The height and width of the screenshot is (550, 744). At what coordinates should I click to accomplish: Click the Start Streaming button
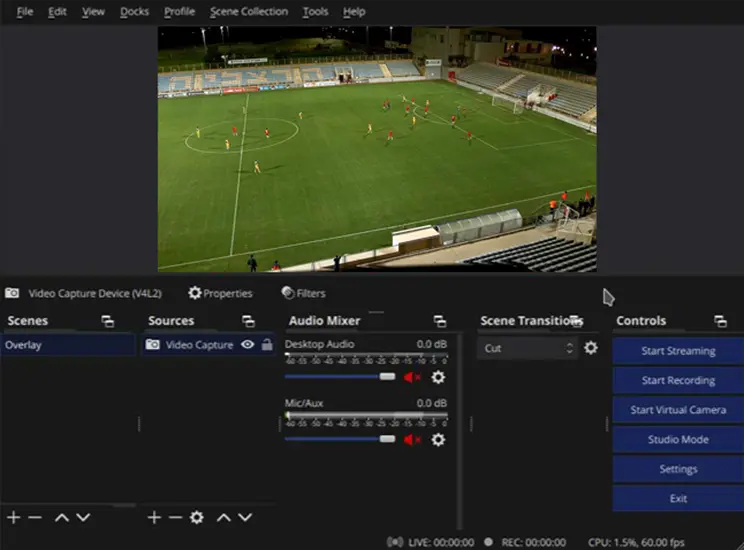tap(678, 351)
